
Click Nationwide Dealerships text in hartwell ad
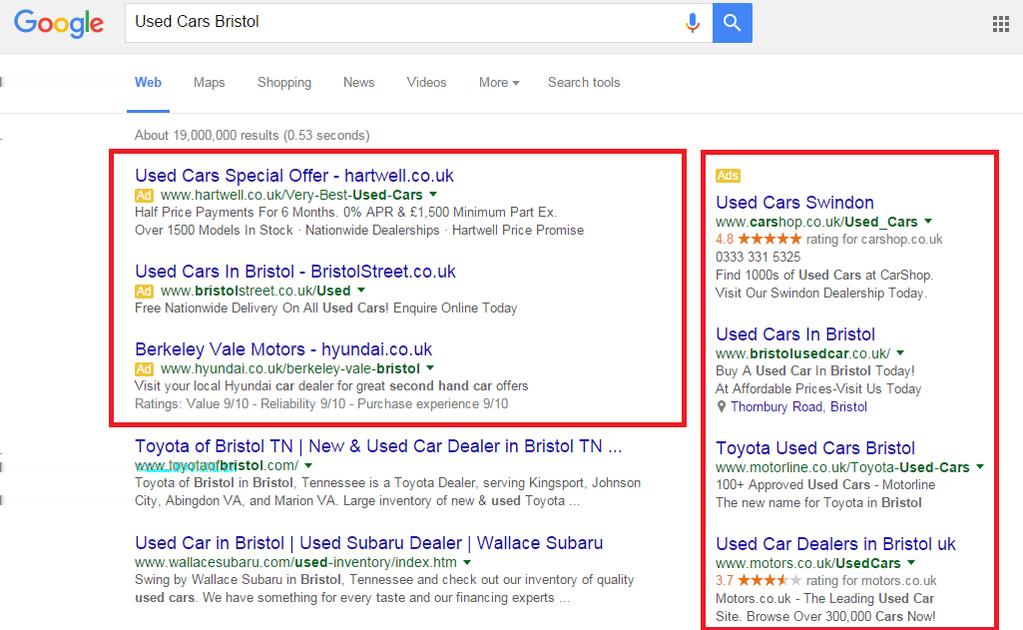coord(373,230)
